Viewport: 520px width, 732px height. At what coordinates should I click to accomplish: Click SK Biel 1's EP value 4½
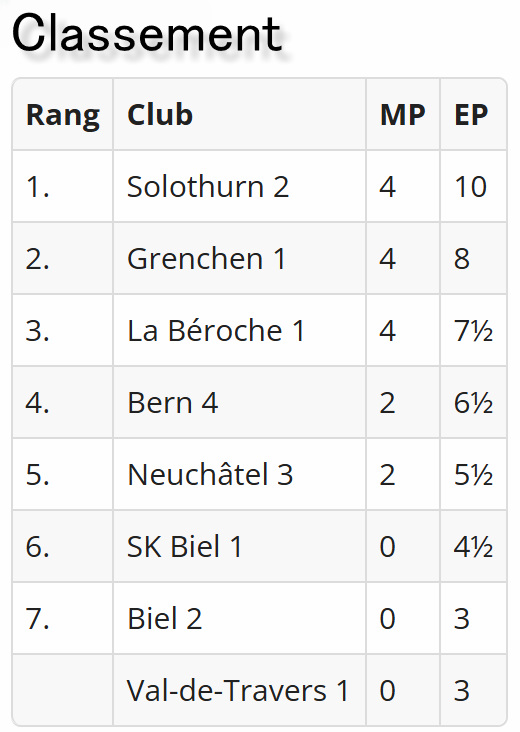(x=473, y=546)
